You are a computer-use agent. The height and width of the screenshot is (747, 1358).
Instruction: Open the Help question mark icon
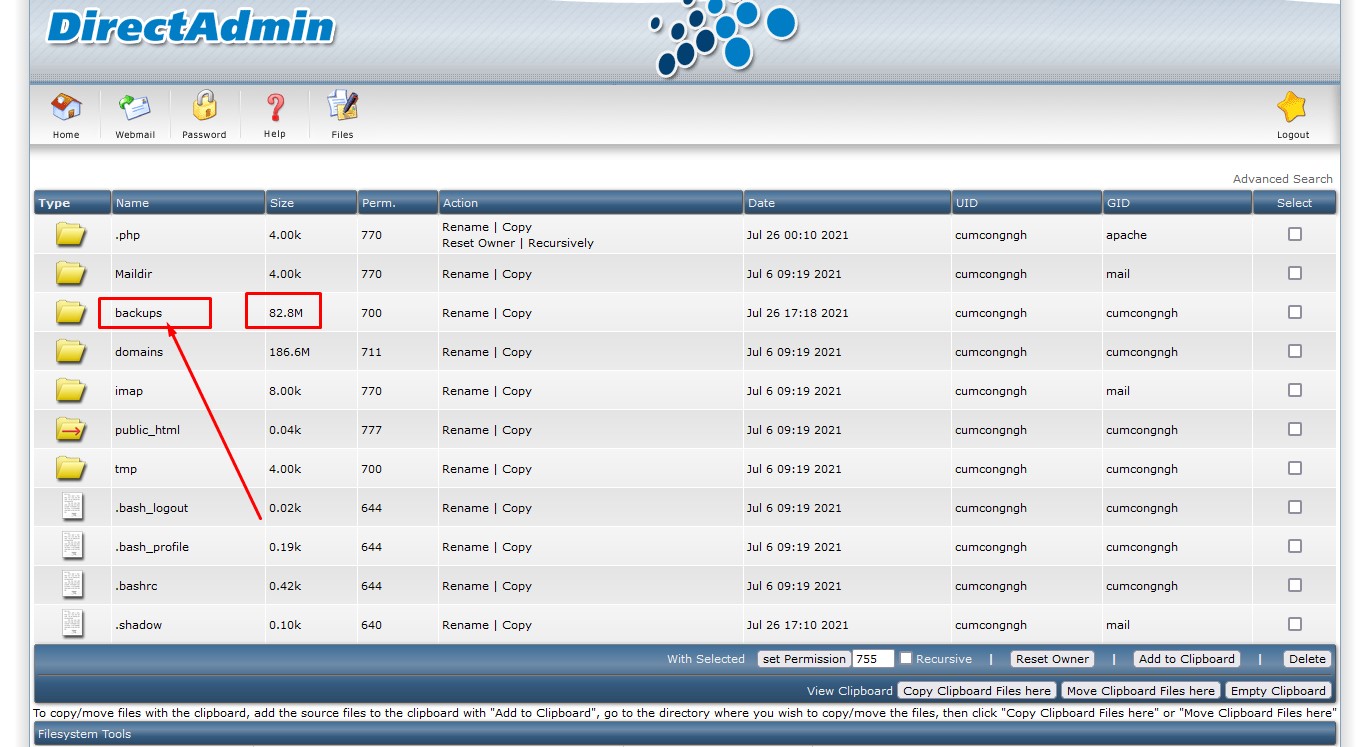click(275, 107)
